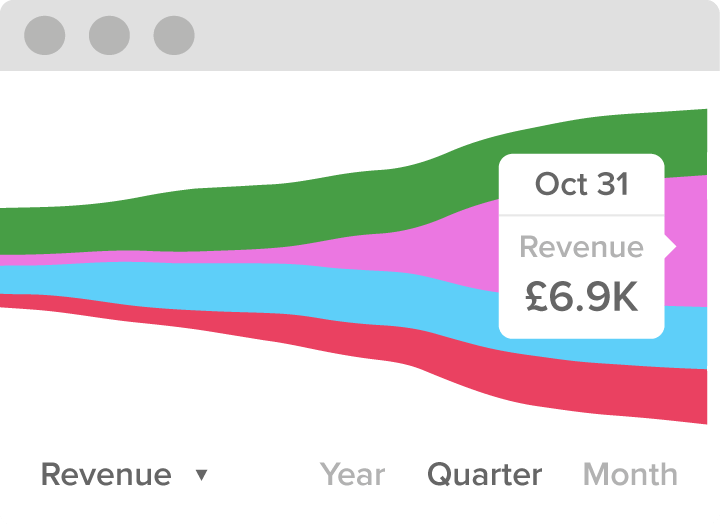Image resolution: width=720 pixels, height=524 pixels.
Task: Click the £6.9K revenue value in tooltip
Action: pyautogui.click(x=581, y=297)
